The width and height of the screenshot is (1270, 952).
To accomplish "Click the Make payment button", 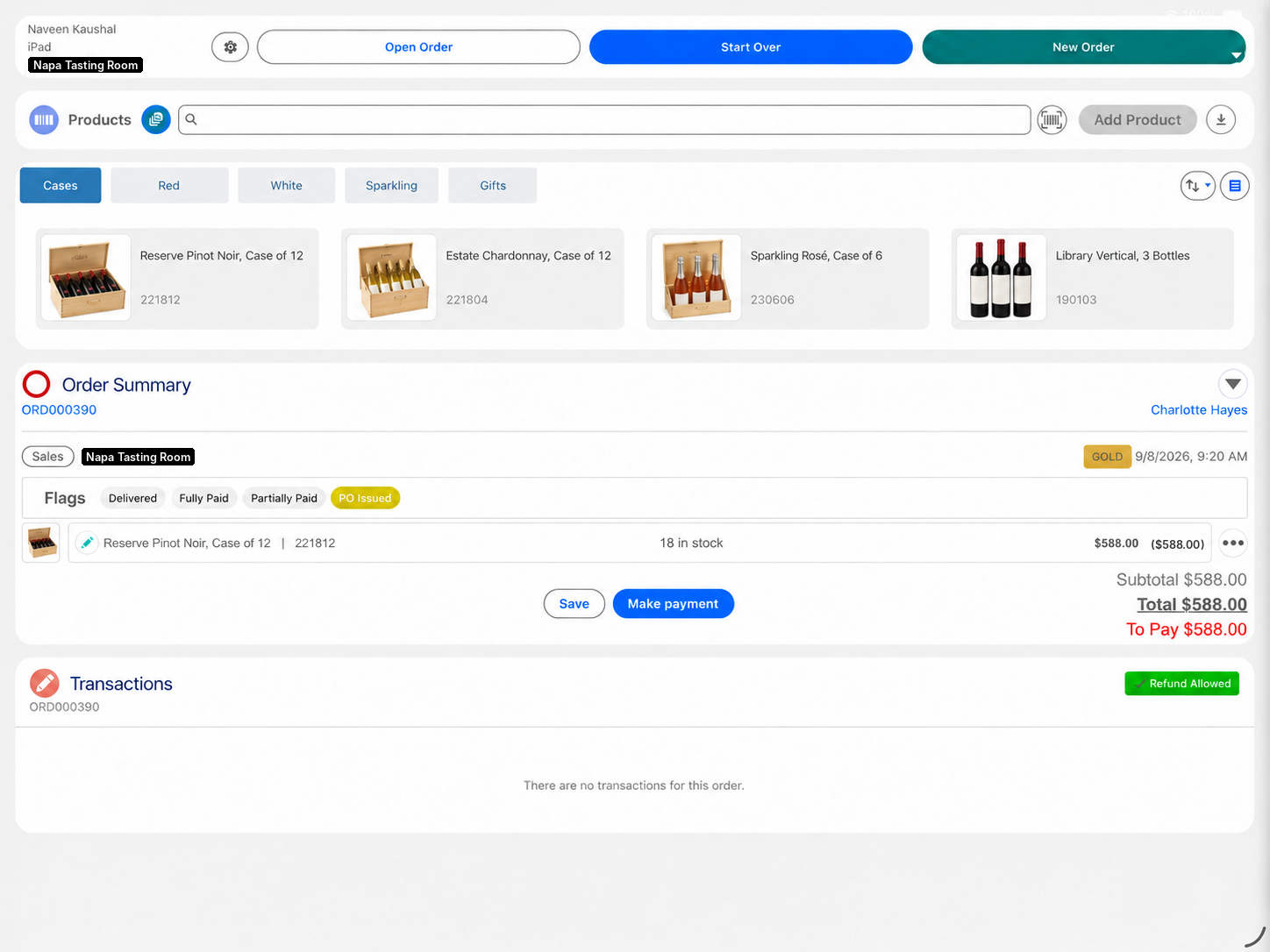I will pos(673,604).
